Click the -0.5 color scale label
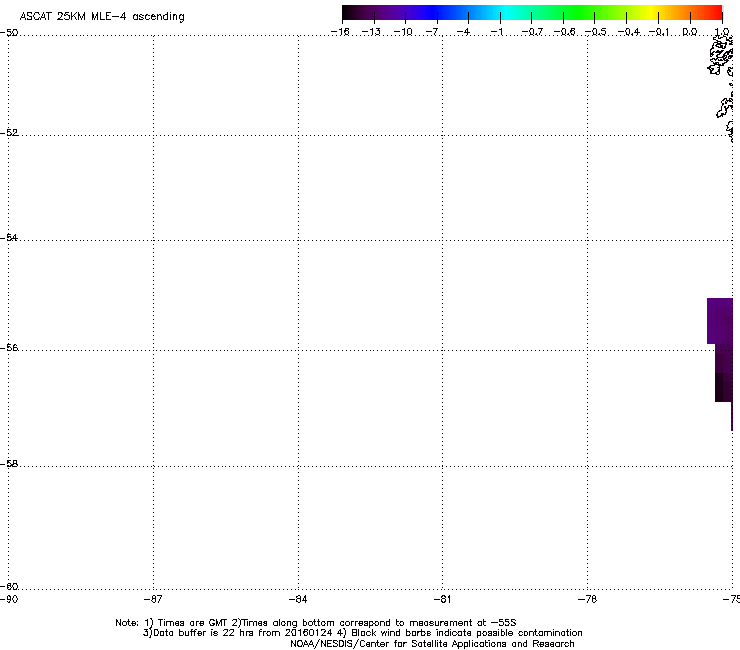This screenshot has width=740, height=650. tap(596, 32)
